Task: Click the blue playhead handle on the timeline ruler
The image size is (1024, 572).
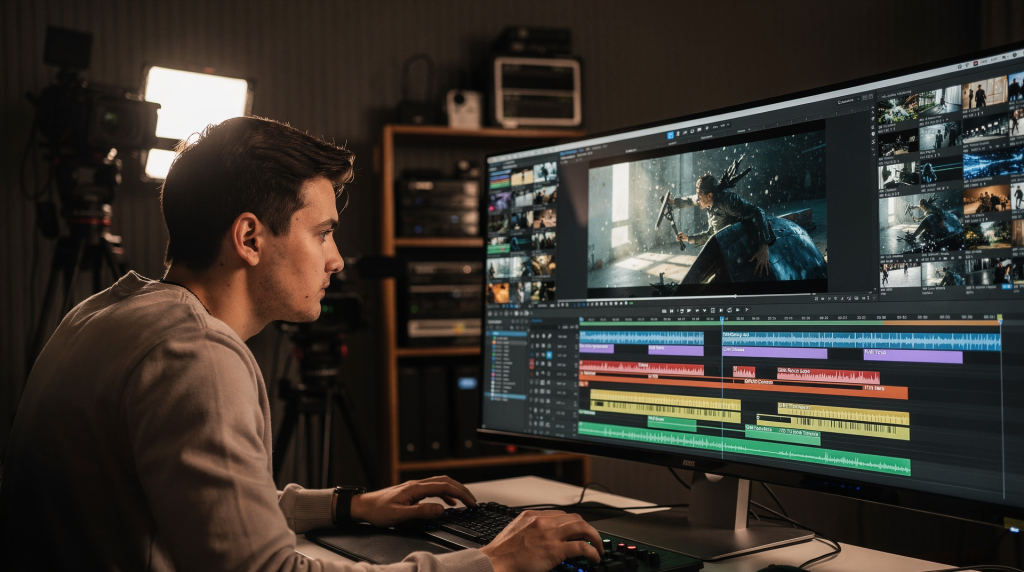Action: point(722,319)
